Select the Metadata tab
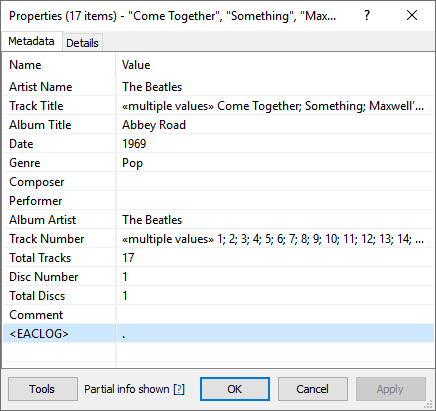 point(31,41)
